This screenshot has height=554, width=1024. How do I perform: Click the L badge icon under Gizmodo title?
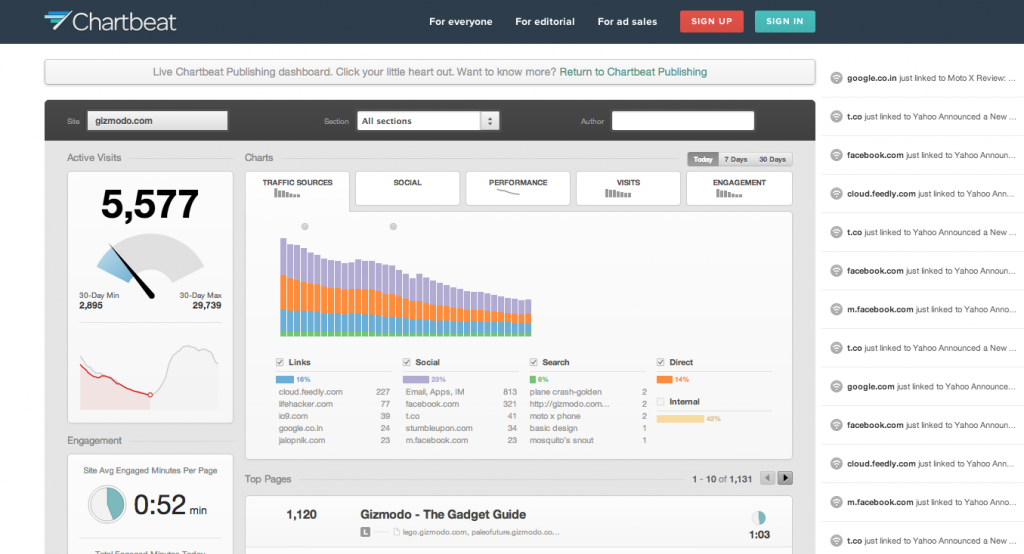click(x=365, y=532)
